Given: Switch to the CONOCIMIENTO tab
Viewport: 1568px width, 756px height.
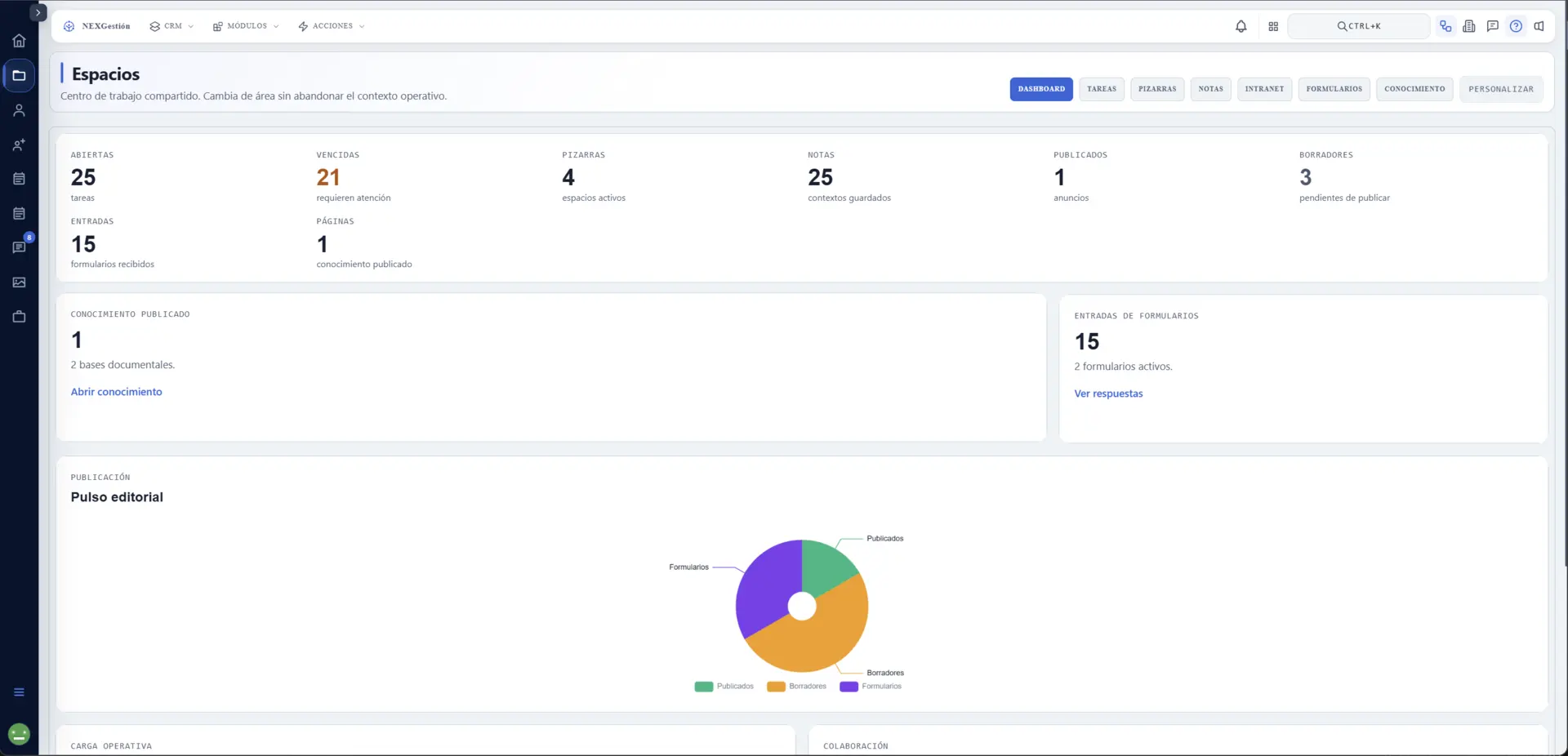Looking at the screenshot, I should click(1414, 89).
